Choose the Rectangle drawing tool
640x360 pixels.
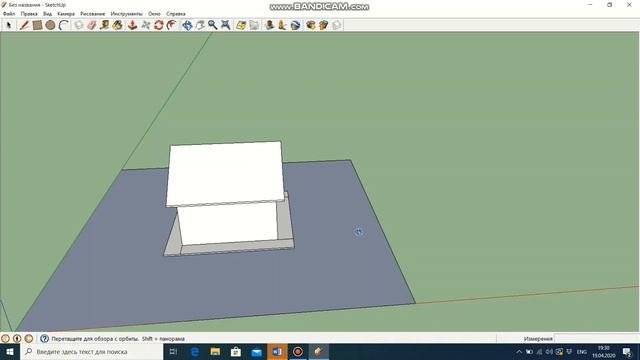pos(37,25)
